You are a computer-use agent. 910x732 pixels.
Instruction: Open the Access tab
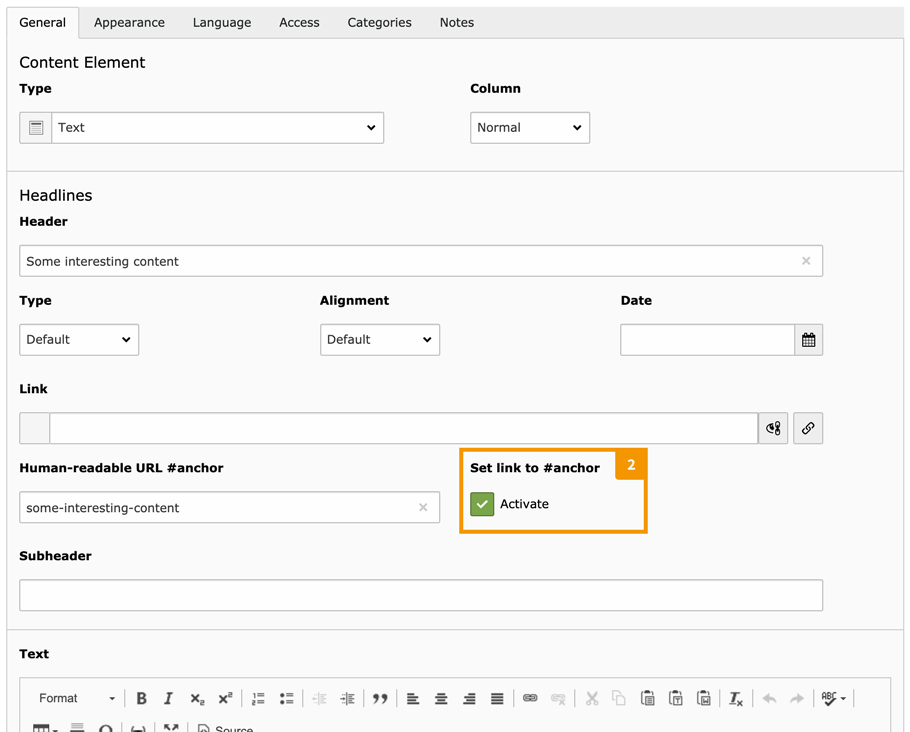pyautogui.click(x=299, y=23)
